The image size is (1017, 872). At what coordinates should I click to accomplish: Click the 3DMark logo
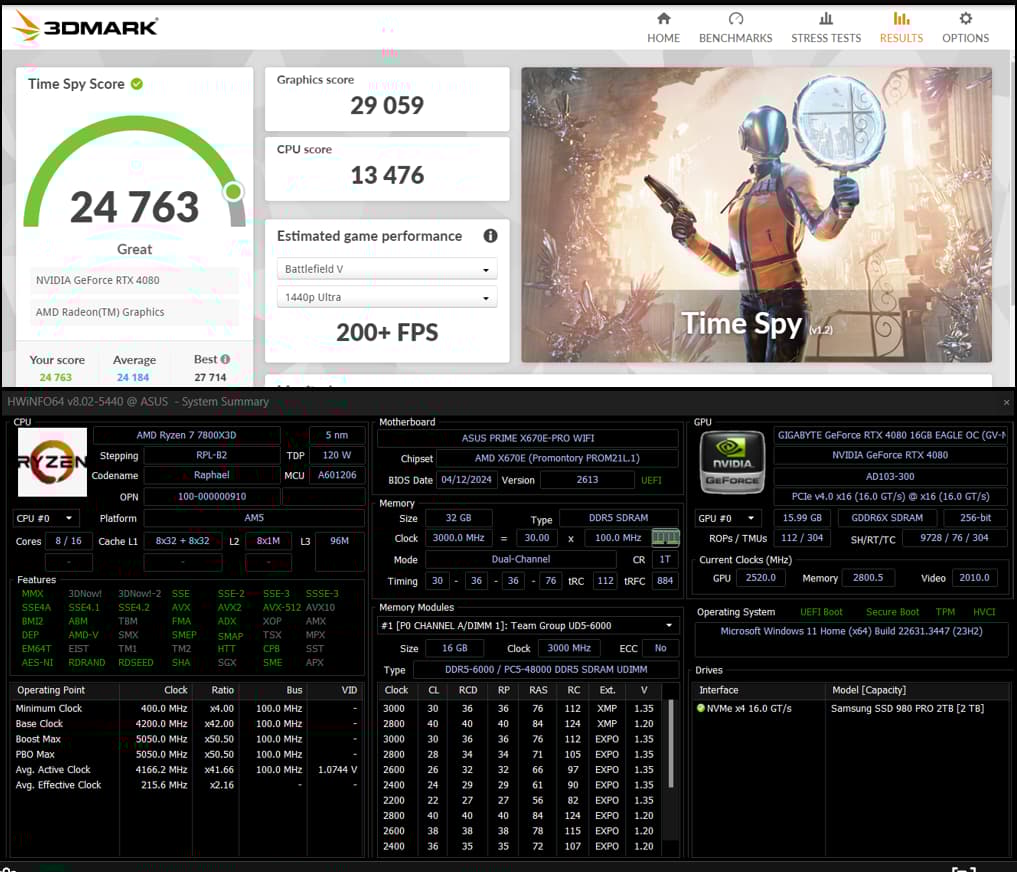point(85,27)
